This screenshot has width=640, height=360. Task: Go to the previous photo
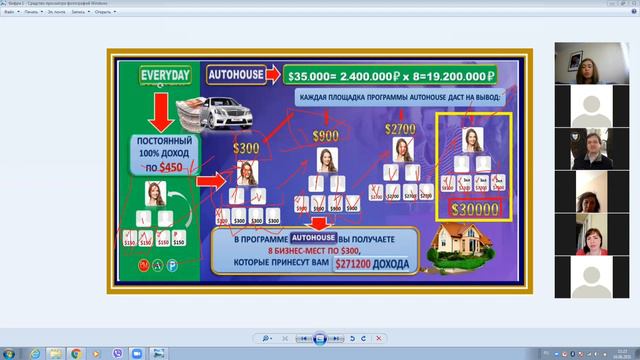pyautogui.click(x=303, y=338)
